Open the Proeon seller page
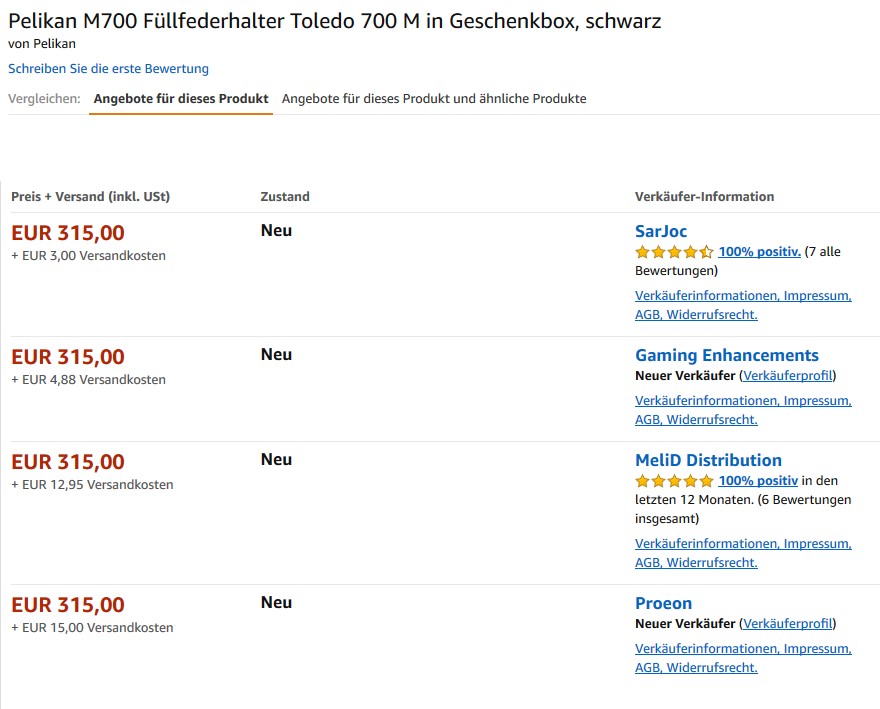Viewport: 880px width, 709px height. [663, 603]
